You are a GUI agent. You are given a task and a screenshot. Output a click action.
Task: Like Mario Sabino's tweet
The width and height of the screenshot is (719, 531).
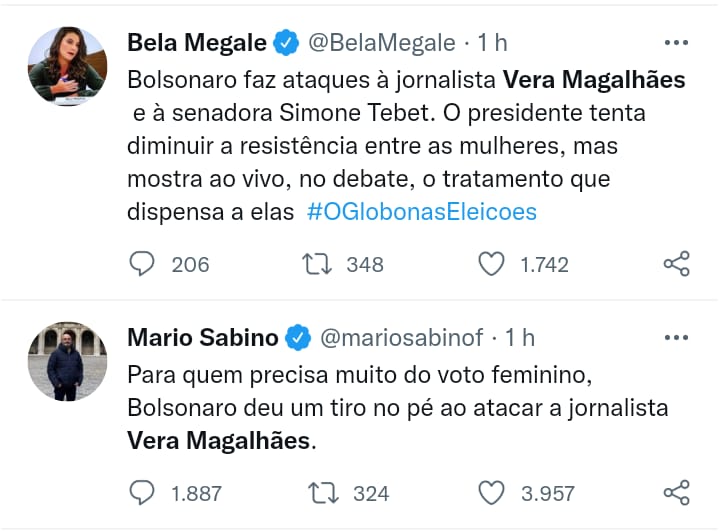point(490,493)
